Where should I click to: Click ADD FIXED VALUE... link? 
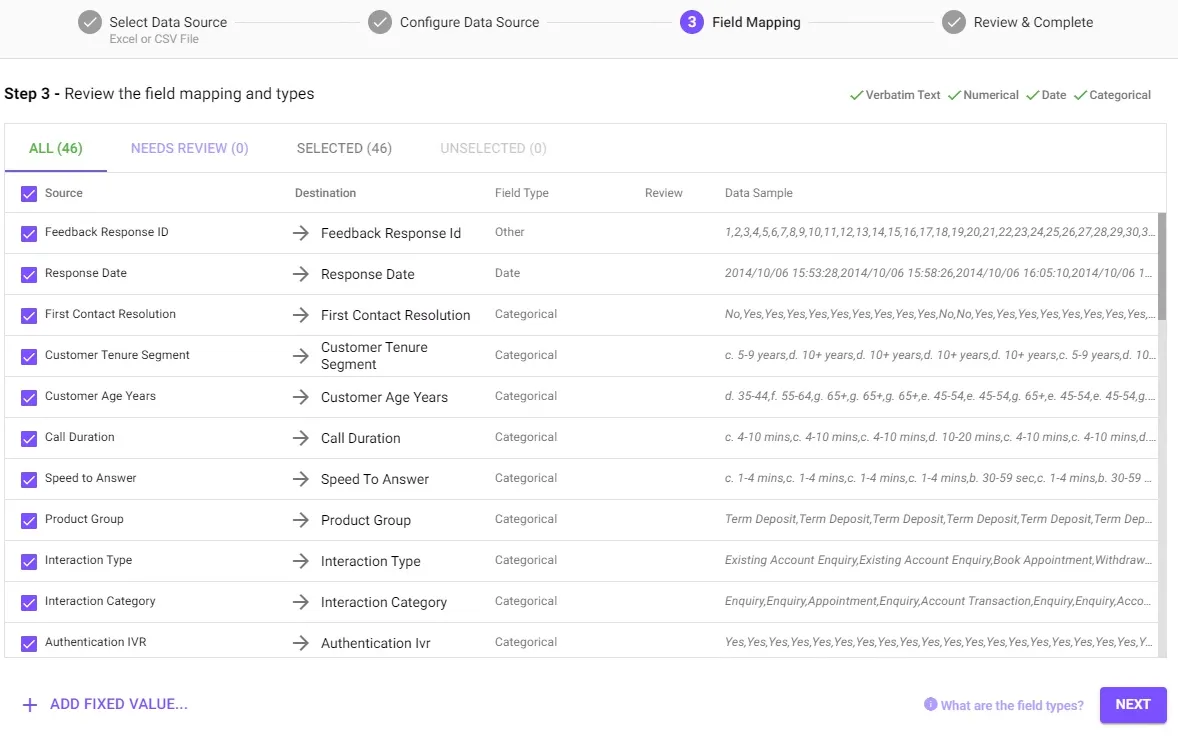pyautogui.click(x=119, y=704)
